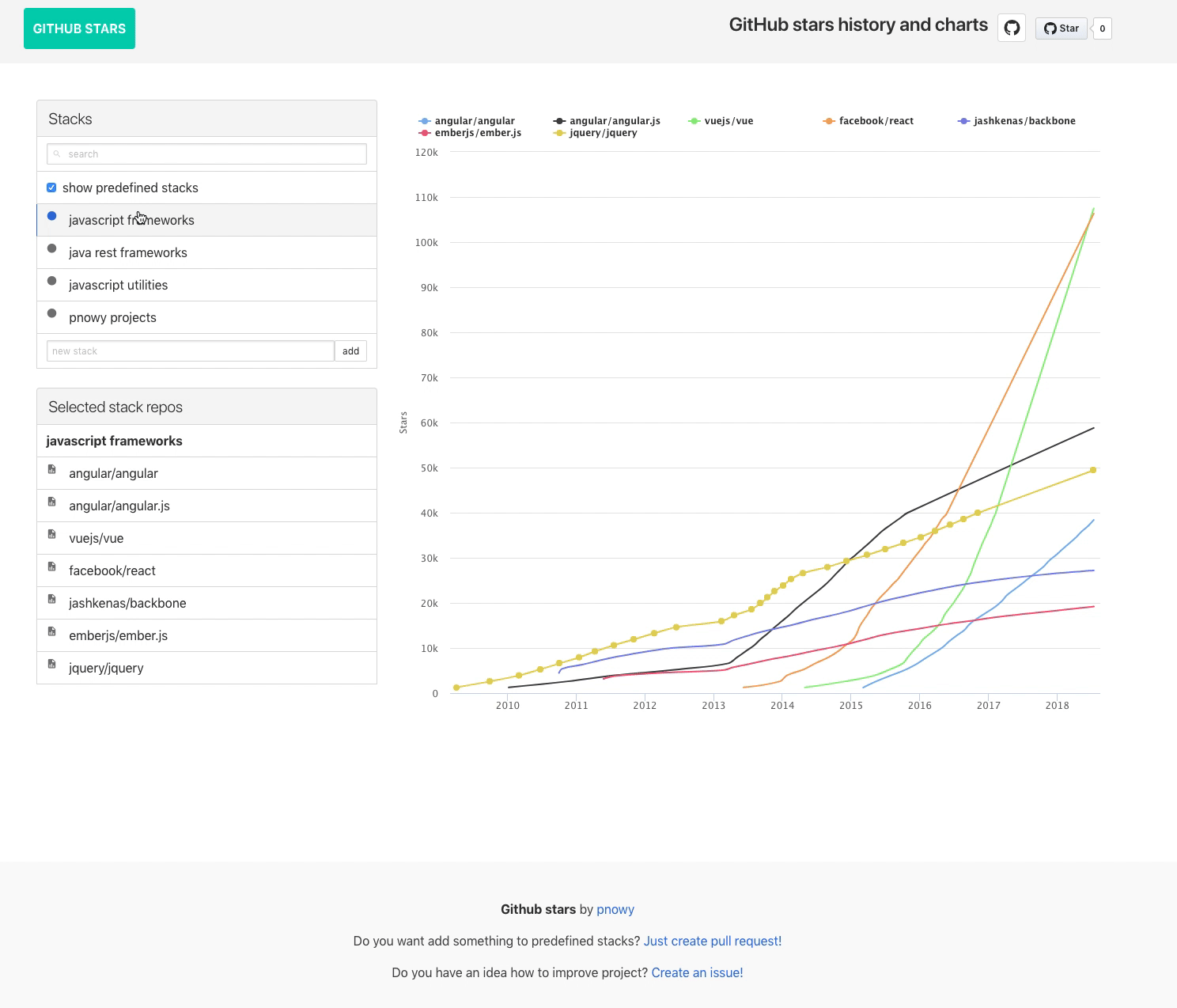The width and height of the screenshot is (1177, 1008).
Task: Click the add stack button
Action: [x=350, y=351]
